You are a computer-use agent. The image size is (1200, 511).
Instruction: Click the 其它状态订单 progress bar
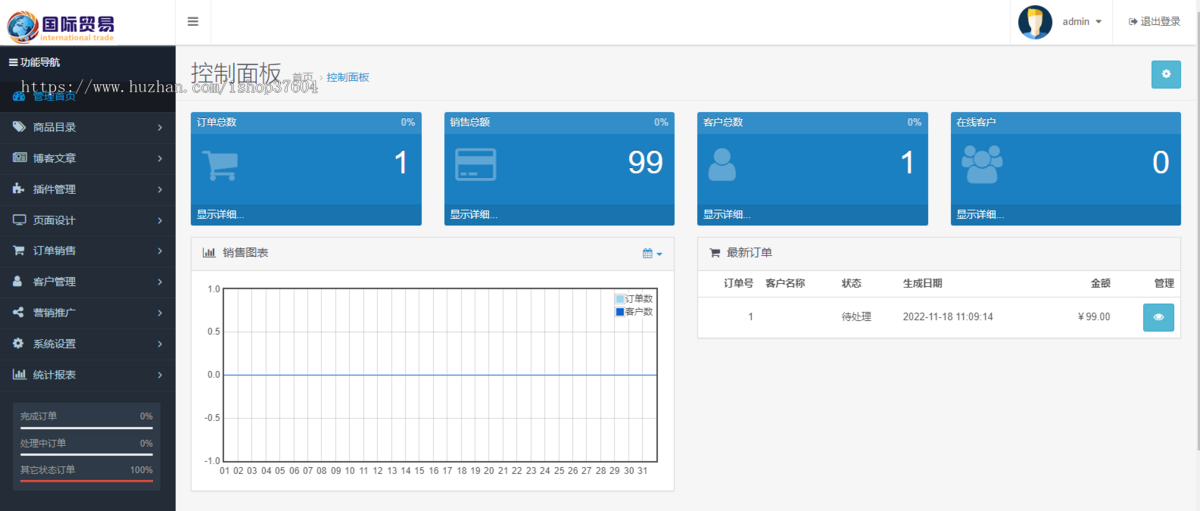point(87,481)
